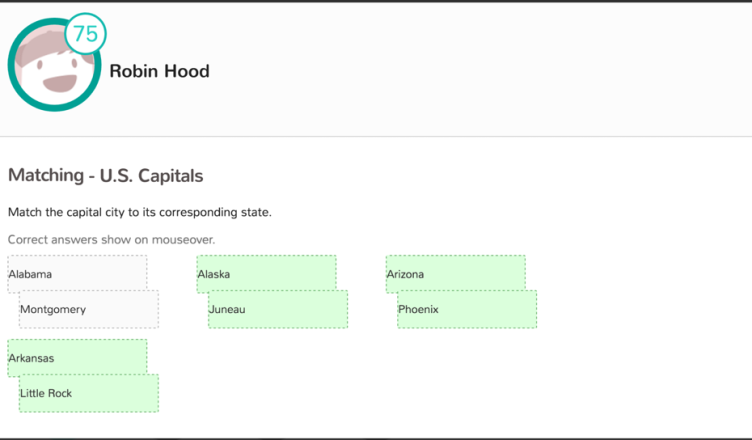This screenshot has width=752, height=440.
Task: Click the word 'mouseover' in the hint
Action: click(183, 239)
